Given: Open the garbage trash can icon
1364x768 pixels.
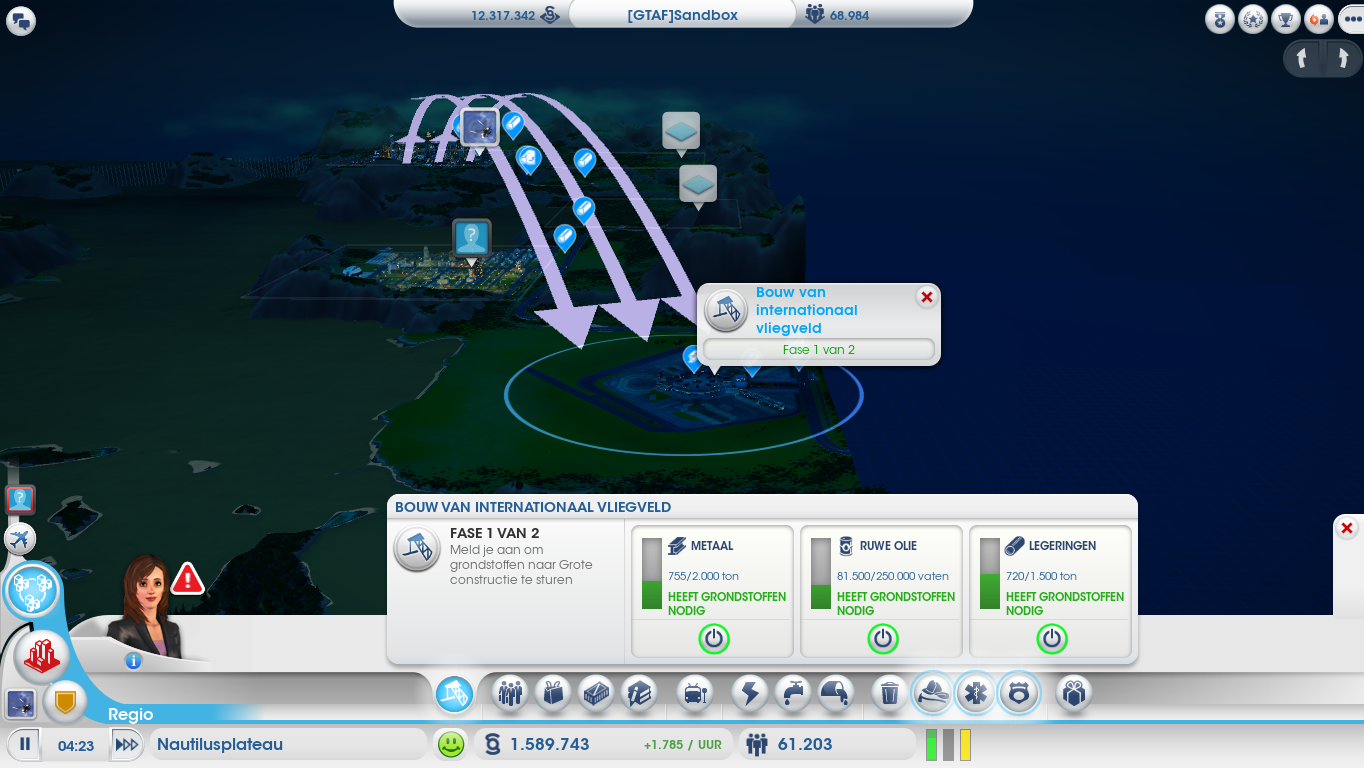Looking at the screenshot, I should [x=889, y=693].
